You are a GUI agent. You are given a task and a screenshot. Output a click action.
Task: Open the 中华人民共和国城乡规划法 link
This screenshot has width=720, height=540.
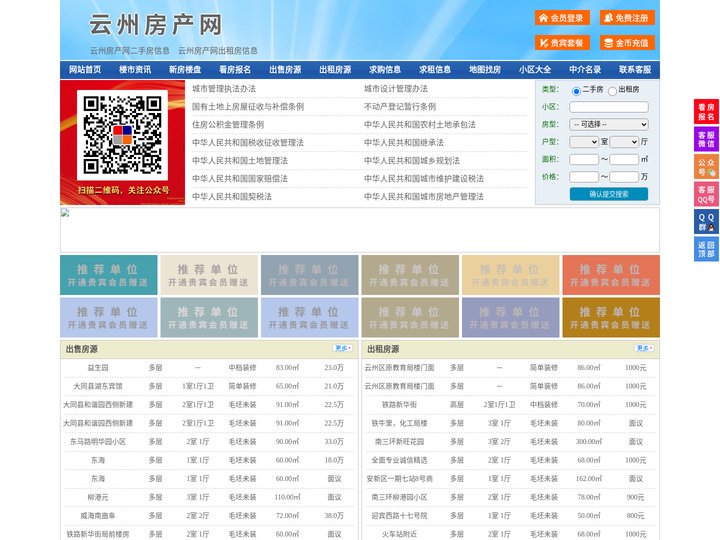412,160
